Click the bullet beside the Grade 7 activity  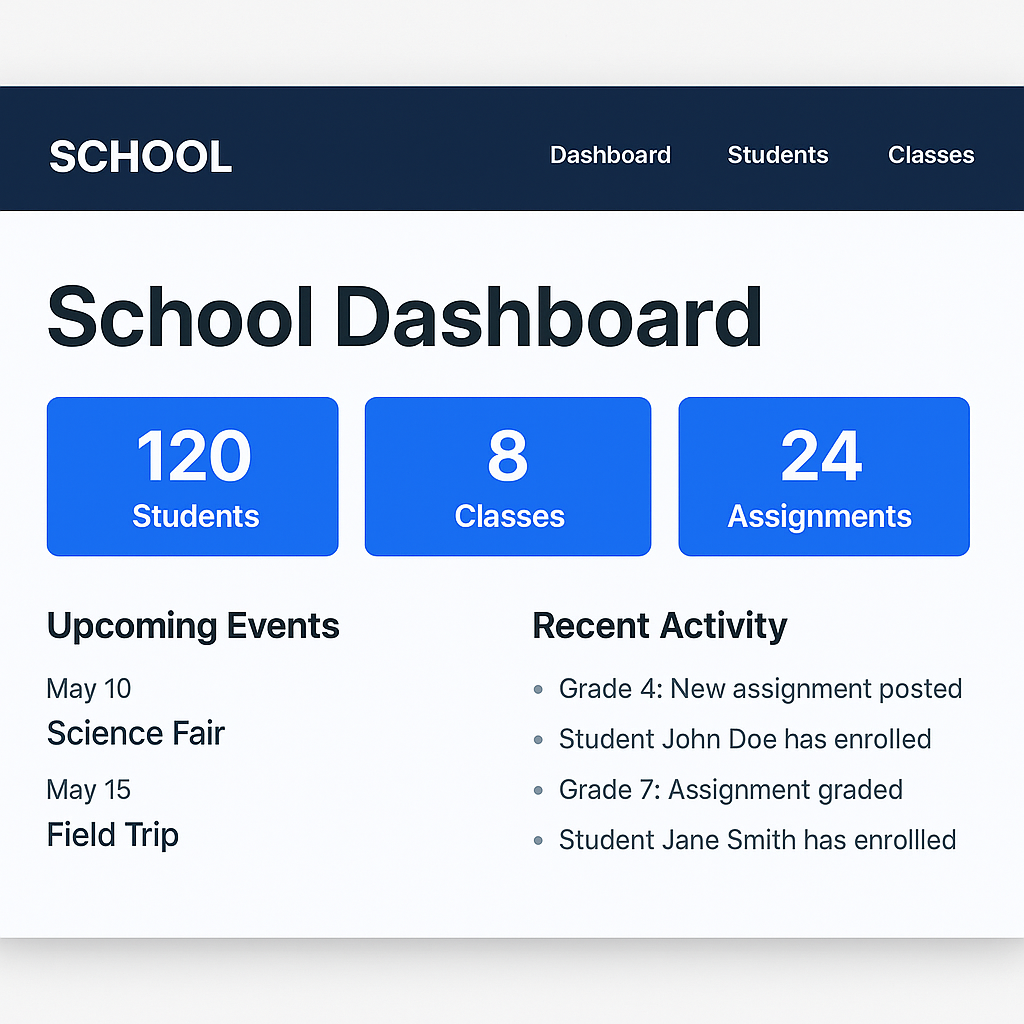539,790
